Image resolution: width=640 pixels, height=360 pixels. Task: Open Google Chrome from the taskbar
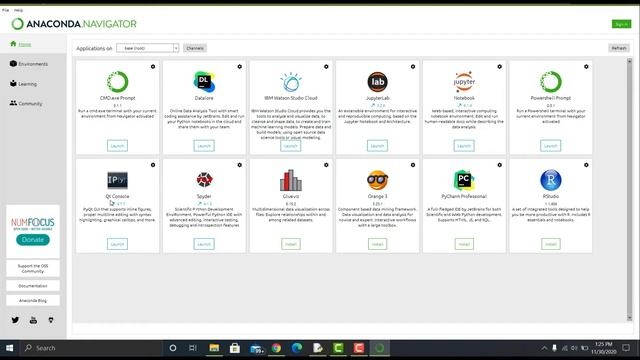pyautogui.click(x=276, y=348)
